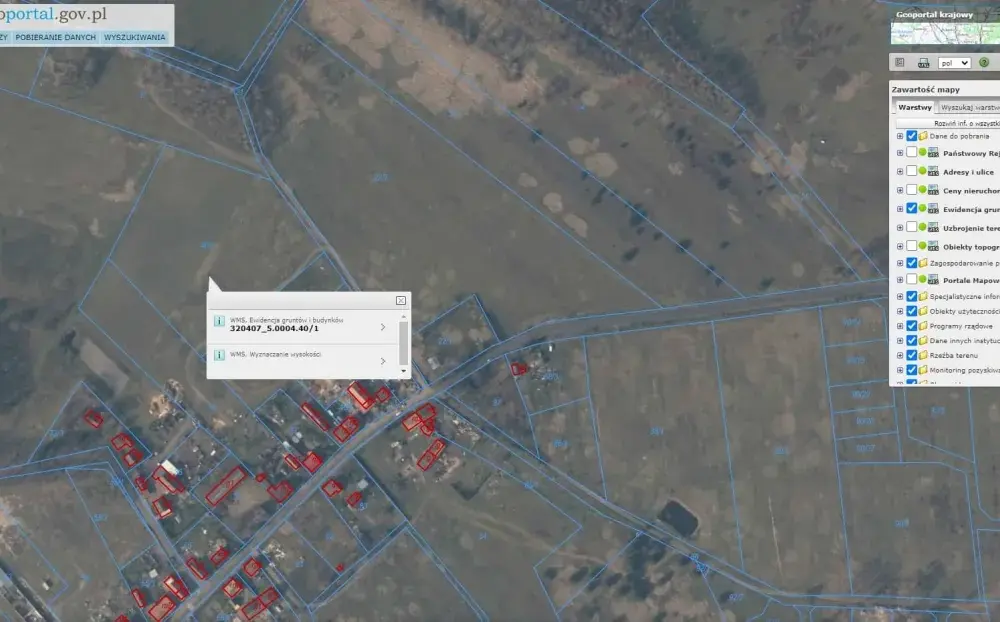Switch to the Wyszukaj warstwę tab
Screen dimensions: 1000x622
(x=969, y=107)
